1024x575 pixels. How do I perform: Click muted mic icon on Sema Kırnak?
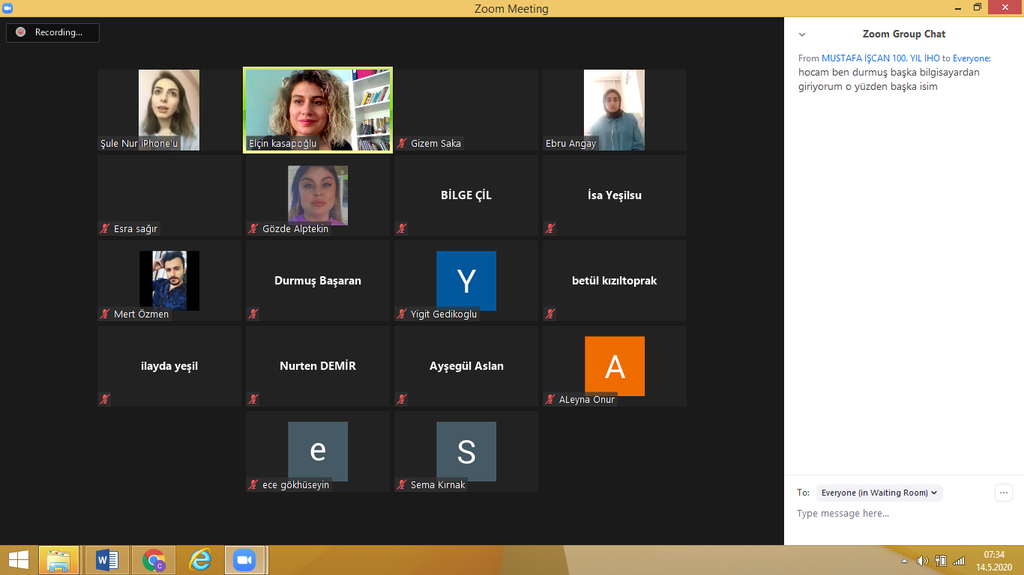(x=402, y=485)
